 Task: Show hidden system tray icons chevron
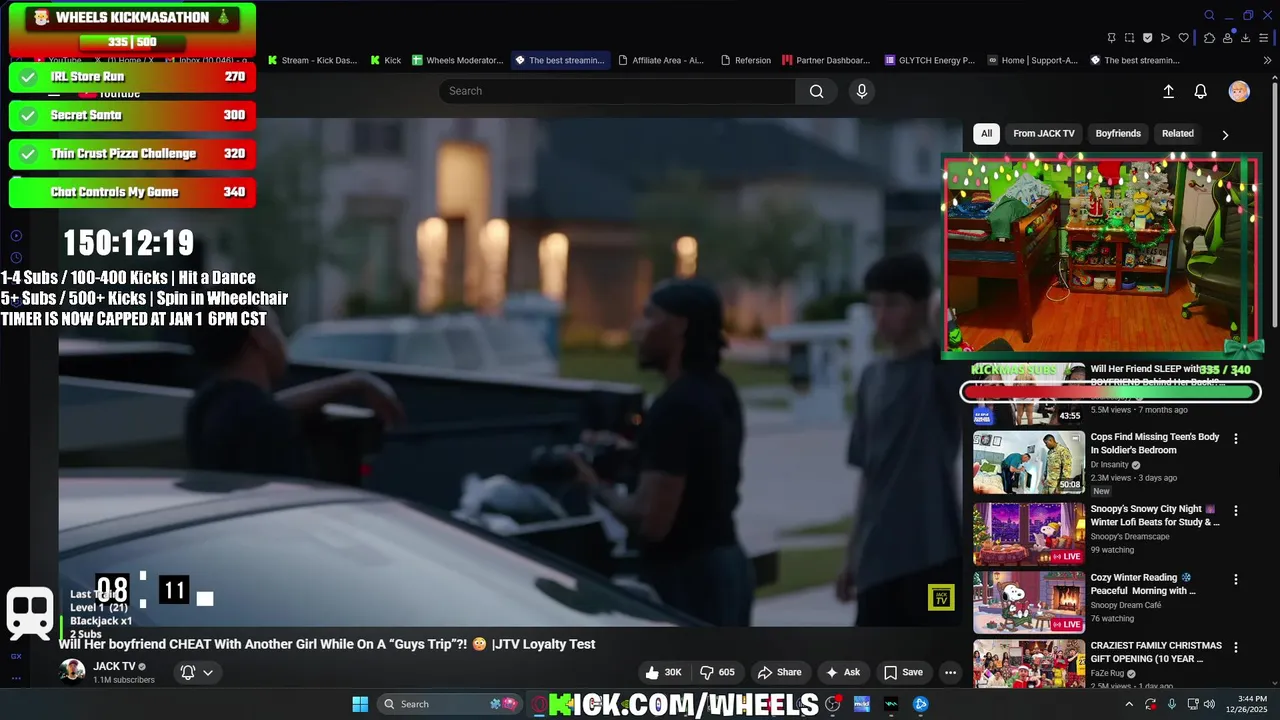[1129, 704]
